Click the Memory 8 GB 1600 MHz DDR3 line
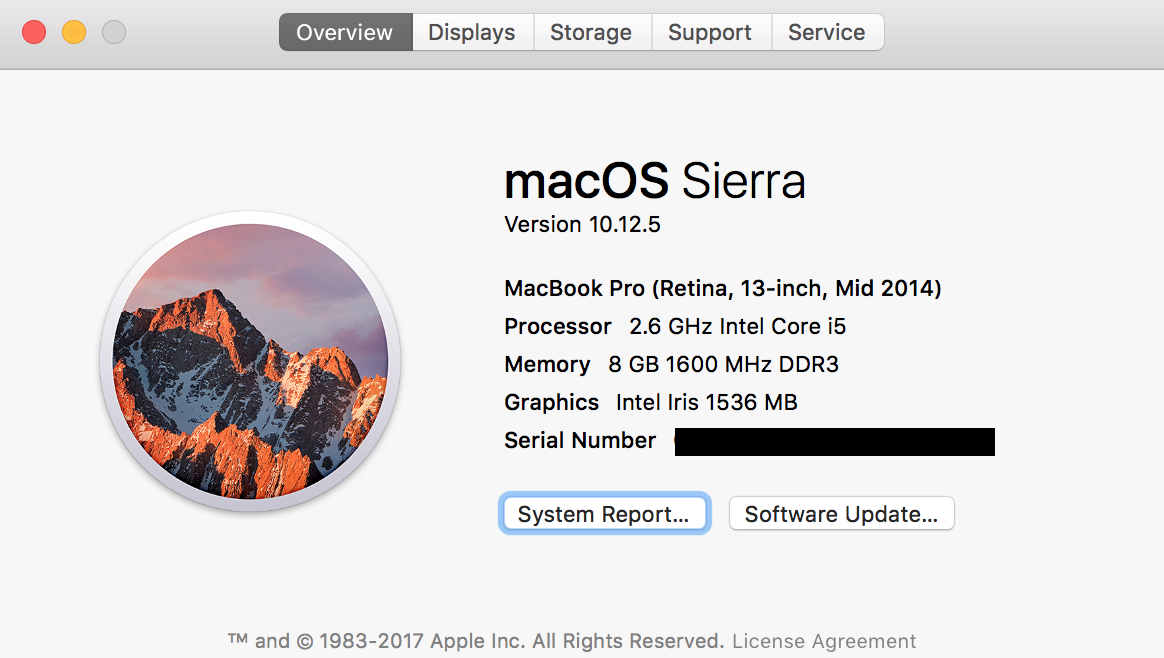This screenshot has height=658, width=1164. pyautogui.click(x=671, y=365)
